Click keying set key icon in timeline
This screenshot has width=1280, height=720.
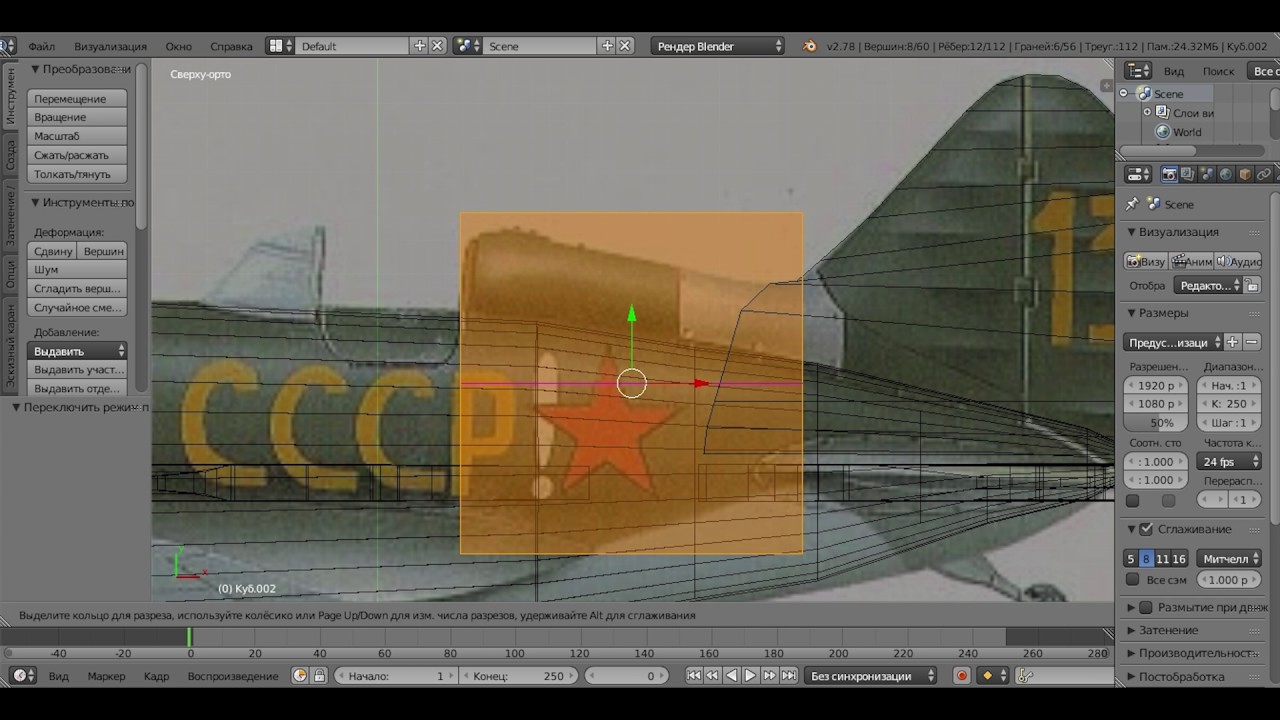(x=1025, y=676)
